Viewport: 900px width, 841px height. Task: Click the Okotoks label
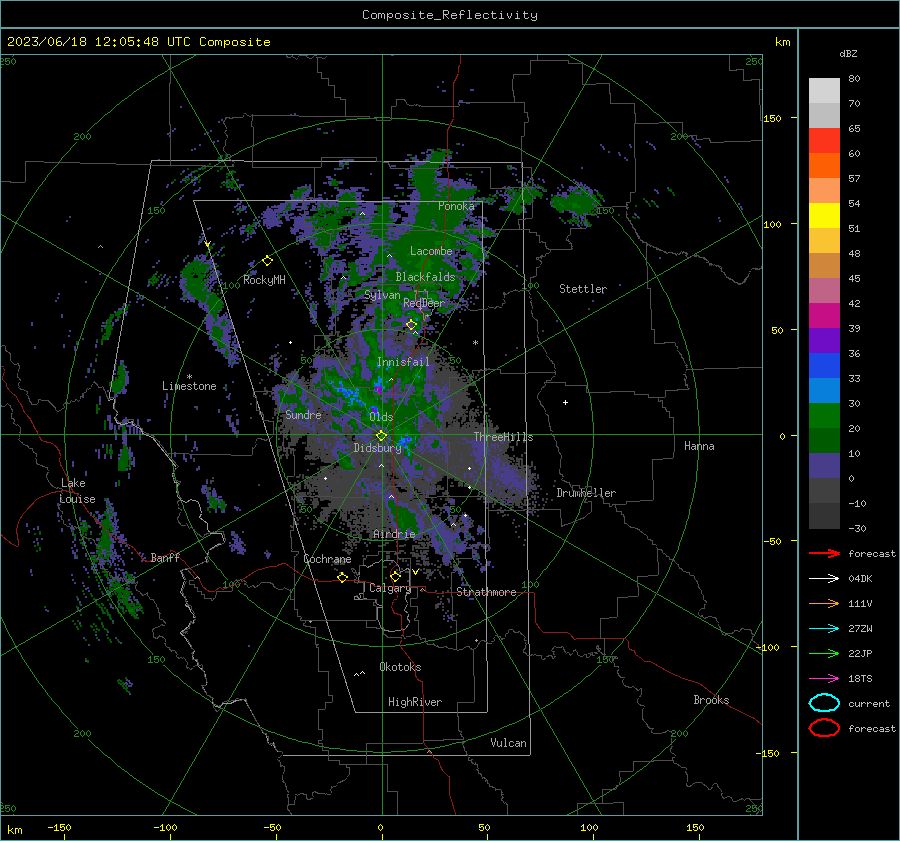click(x=400, y=667)
